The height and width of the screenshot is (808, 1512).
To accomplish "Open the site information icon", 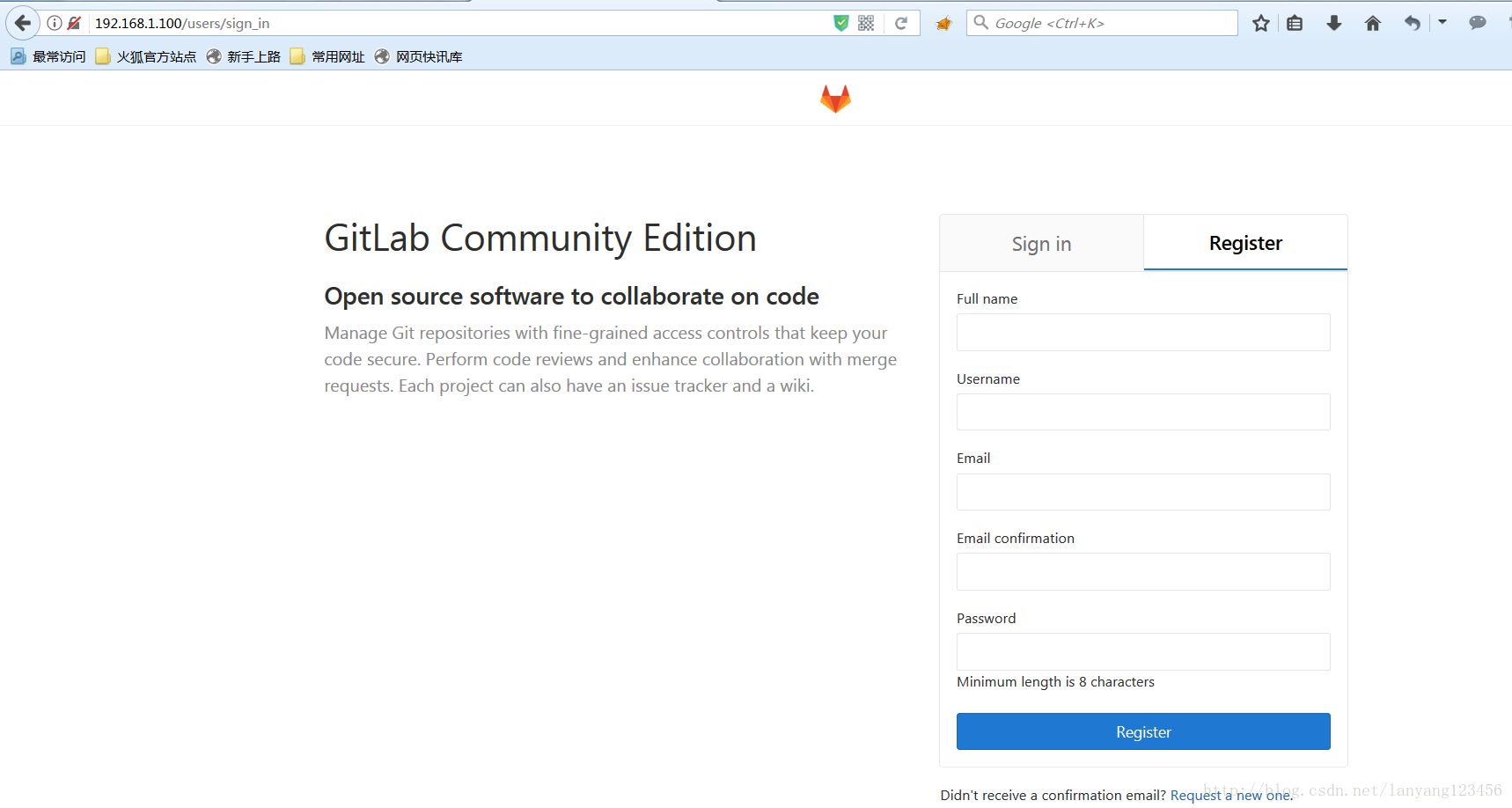I will click(x=55, y=23).
